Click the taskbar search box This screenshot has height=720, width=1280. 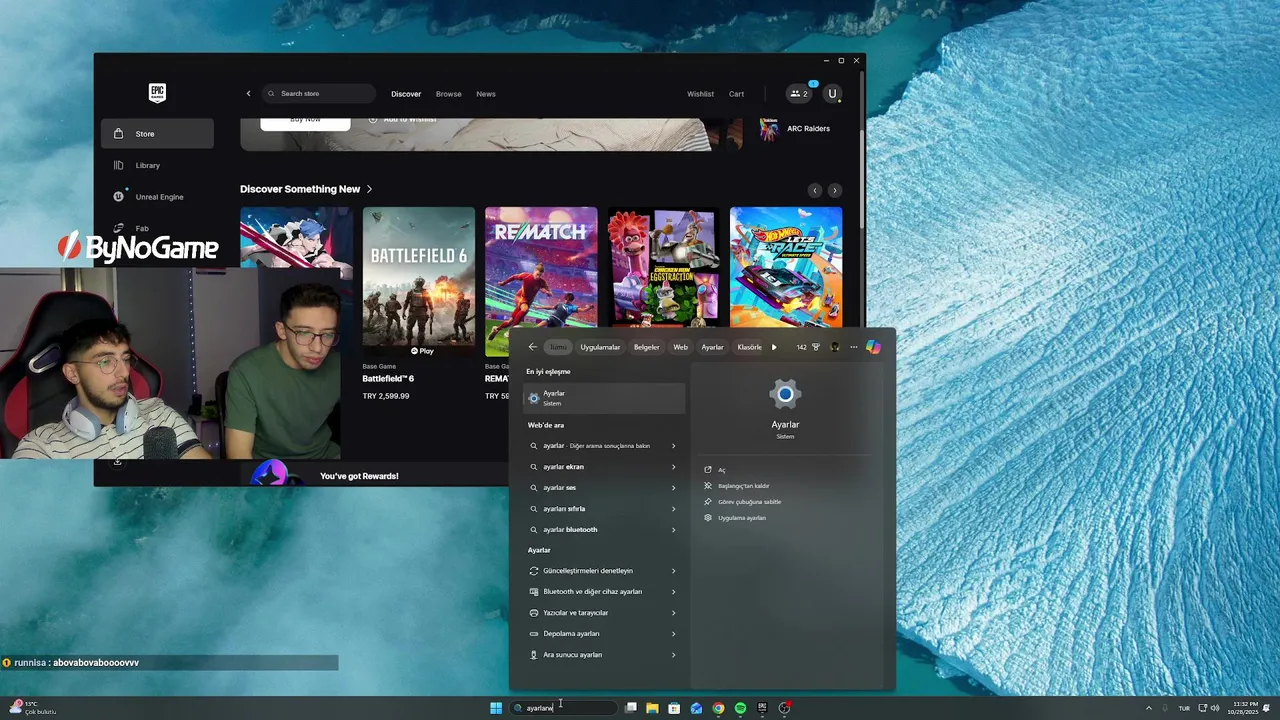(x=564, y=708)
